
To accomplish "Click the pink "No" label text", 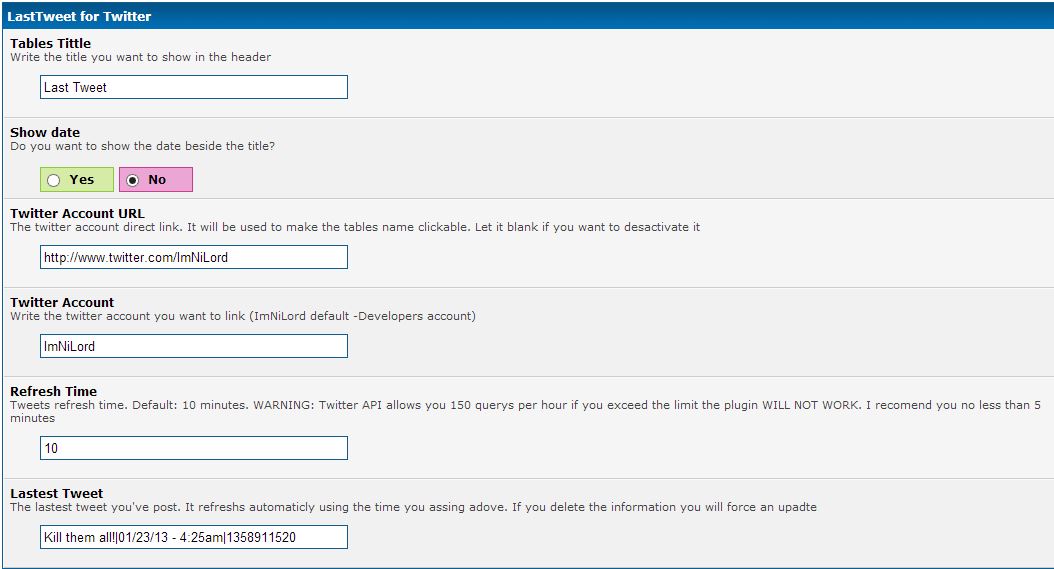I will (157, 180).
